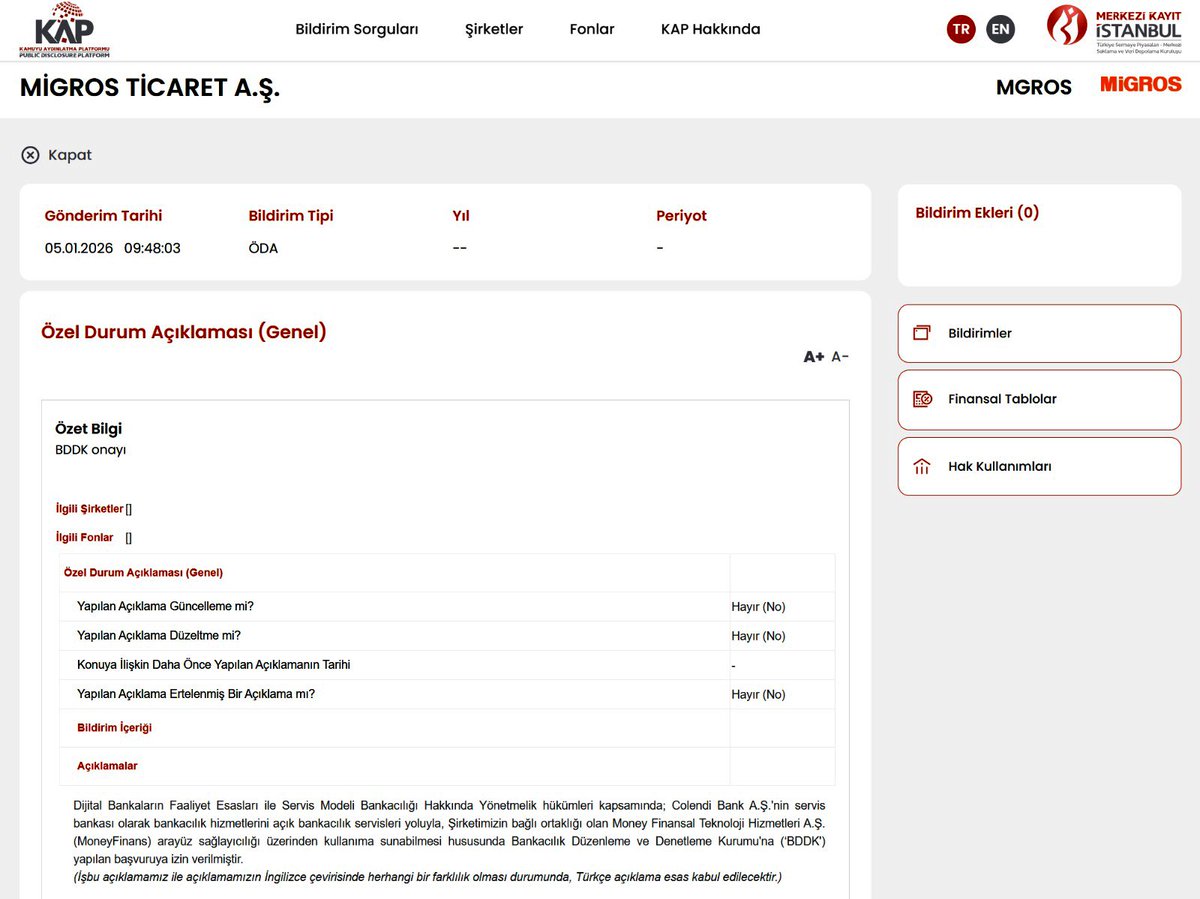Click the MGROS ticker code
This screenshot has width=1200, height=899.
pyautogui.click(x=1034, y=87)
